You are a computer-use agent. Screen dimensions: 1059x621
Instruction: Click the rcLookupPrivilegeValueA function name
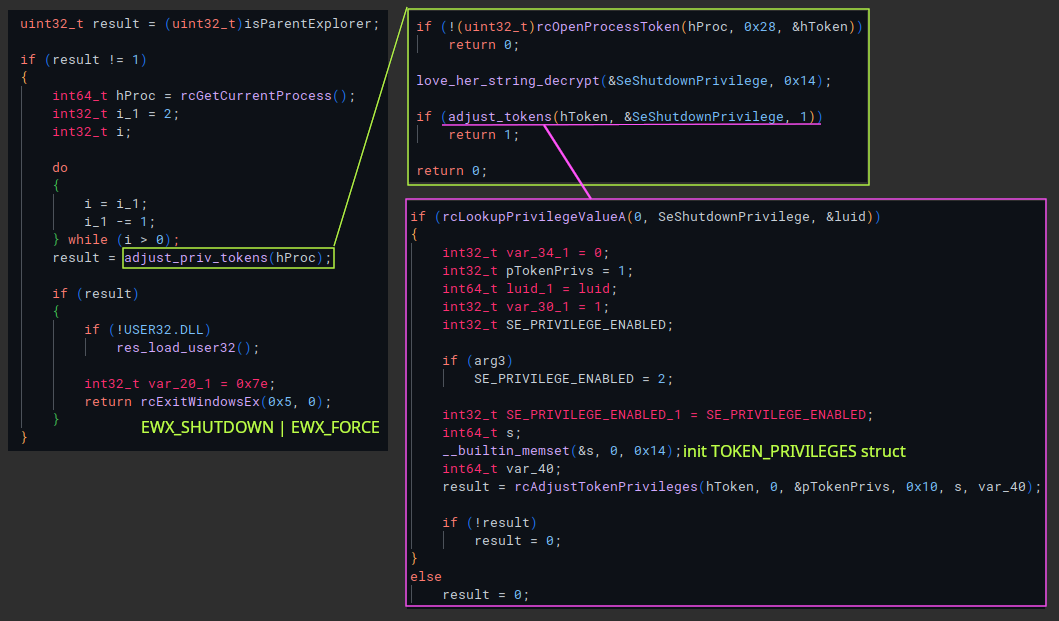(x=534, y=216)
